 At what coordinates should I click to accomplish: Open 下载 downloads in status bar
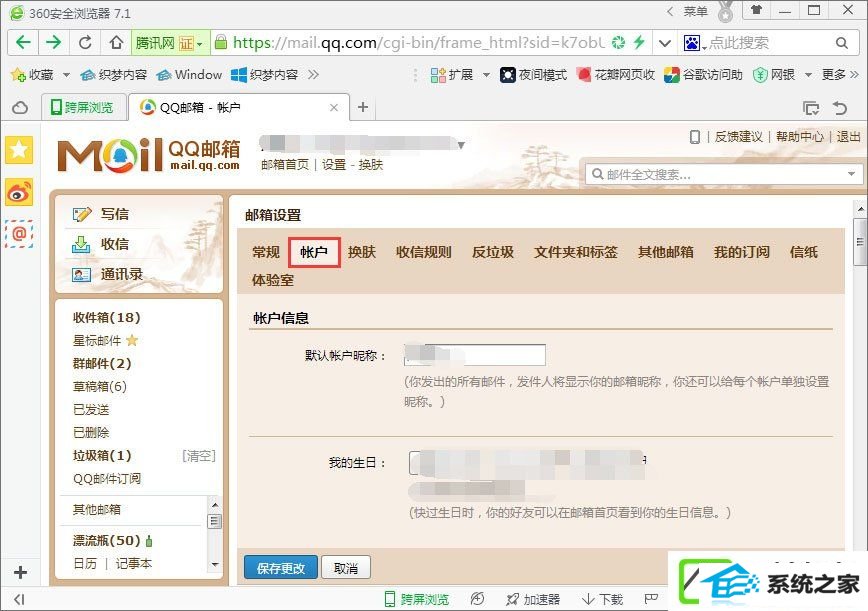602,599
